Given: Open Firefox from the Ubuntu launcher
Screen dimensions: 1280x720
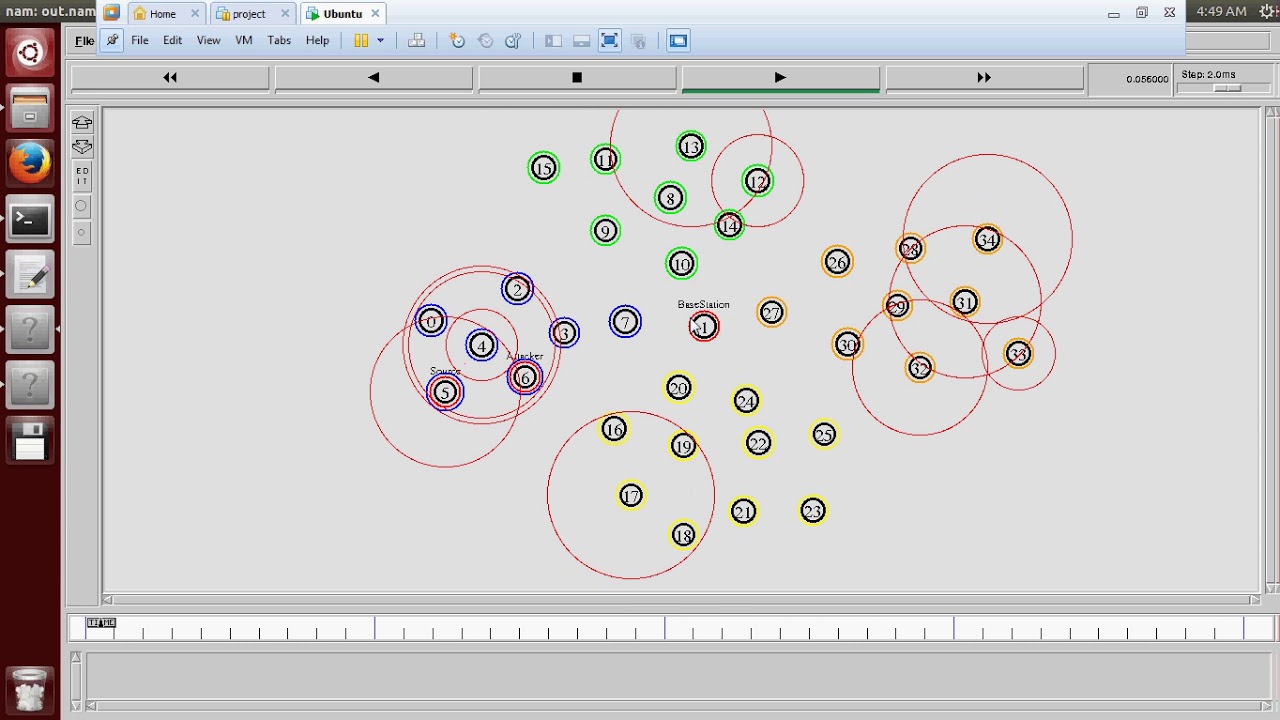Looking at the screenshot, I should pyautogui.click(x=30, y=164).
